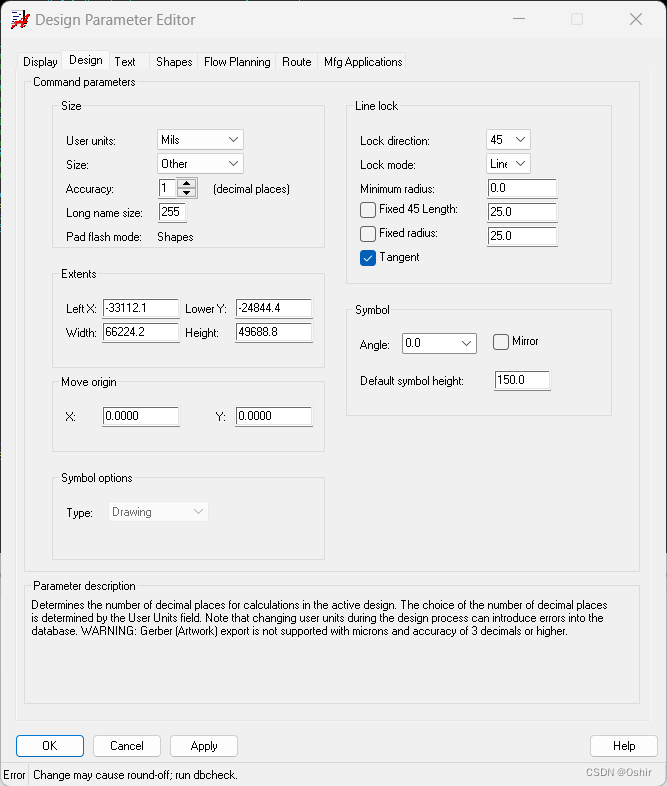Open the Lock direction dropdown
The height and width of the screenshot is (786, 667).
pos(508,140)
